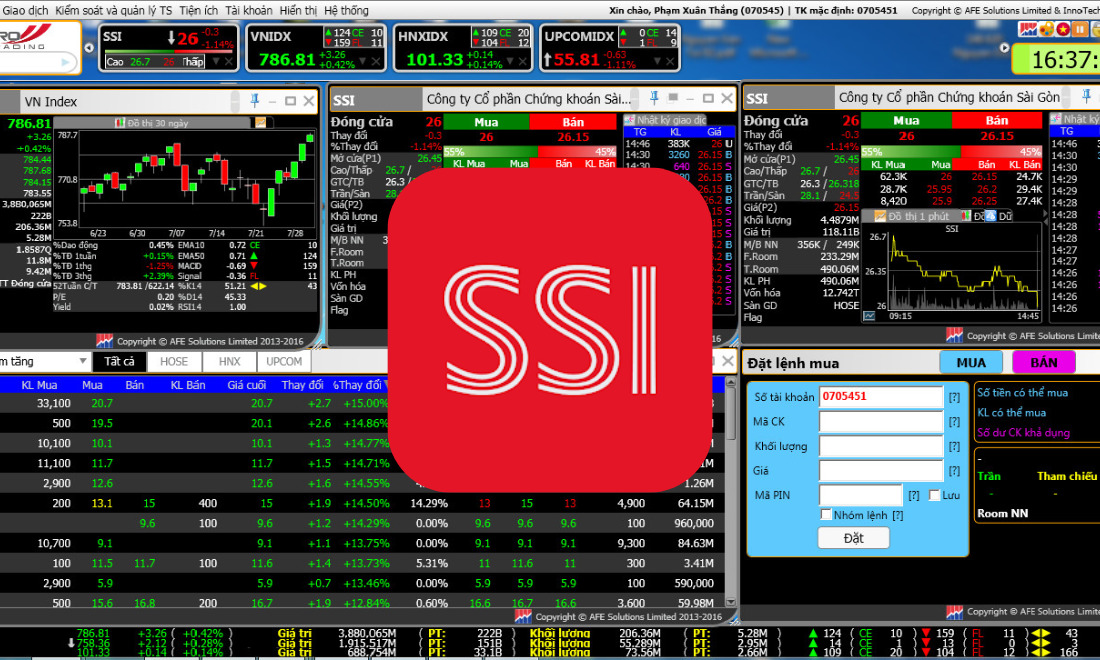The height and width of the screenshot is (660, 1100).
Task: Click candlestick chart icon in right SSI window
Action: [966, 216]
